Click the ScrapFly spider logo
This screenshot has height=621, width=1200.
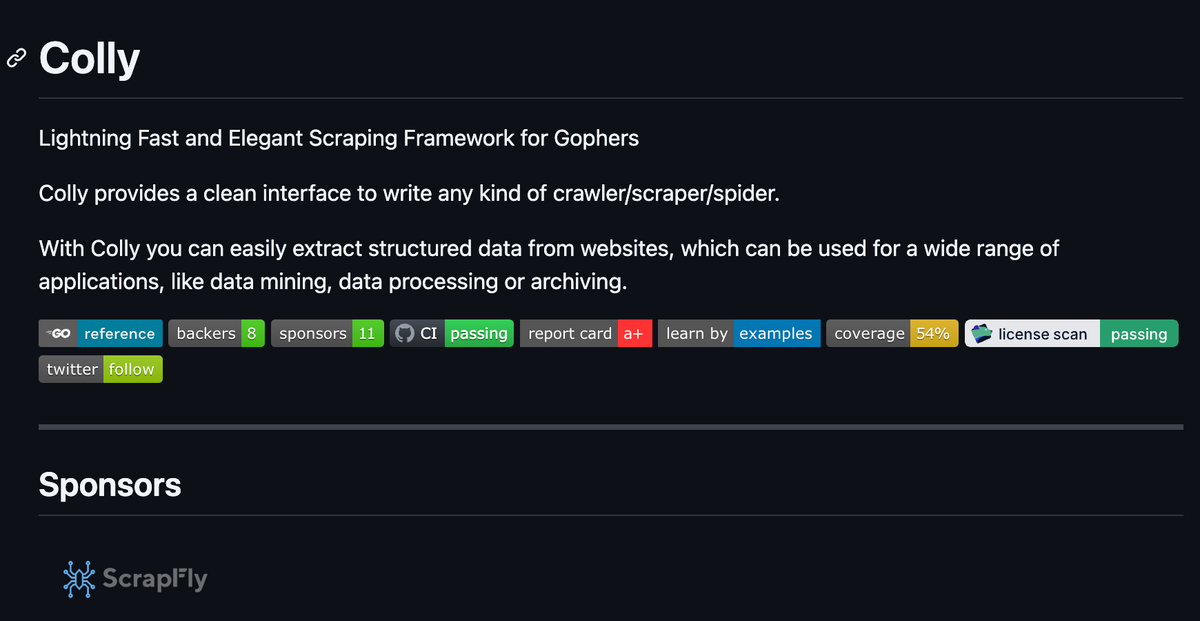[x=79, y=577]
